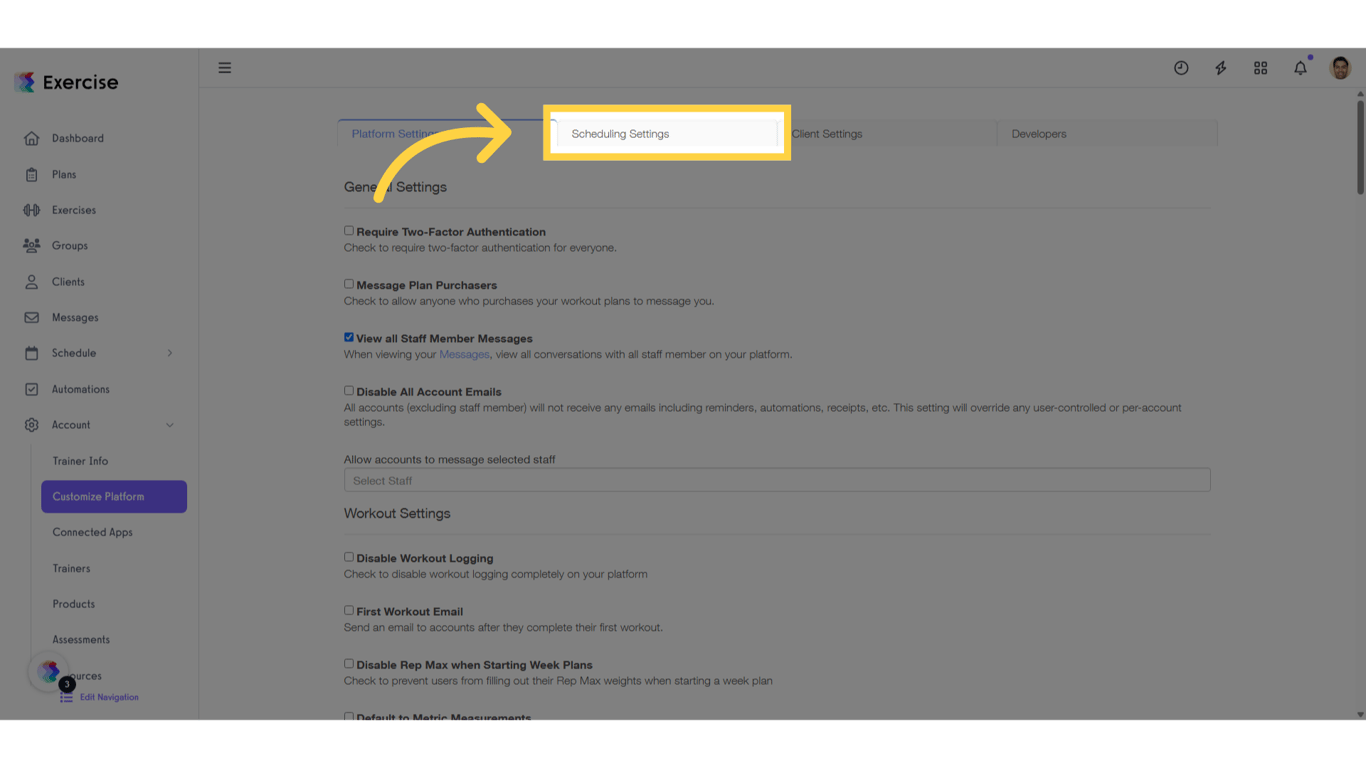Viewport: 1366px width, 768px height.
Task: Open the Dashboard from the sidebar
Action: [x=80, y=138]
